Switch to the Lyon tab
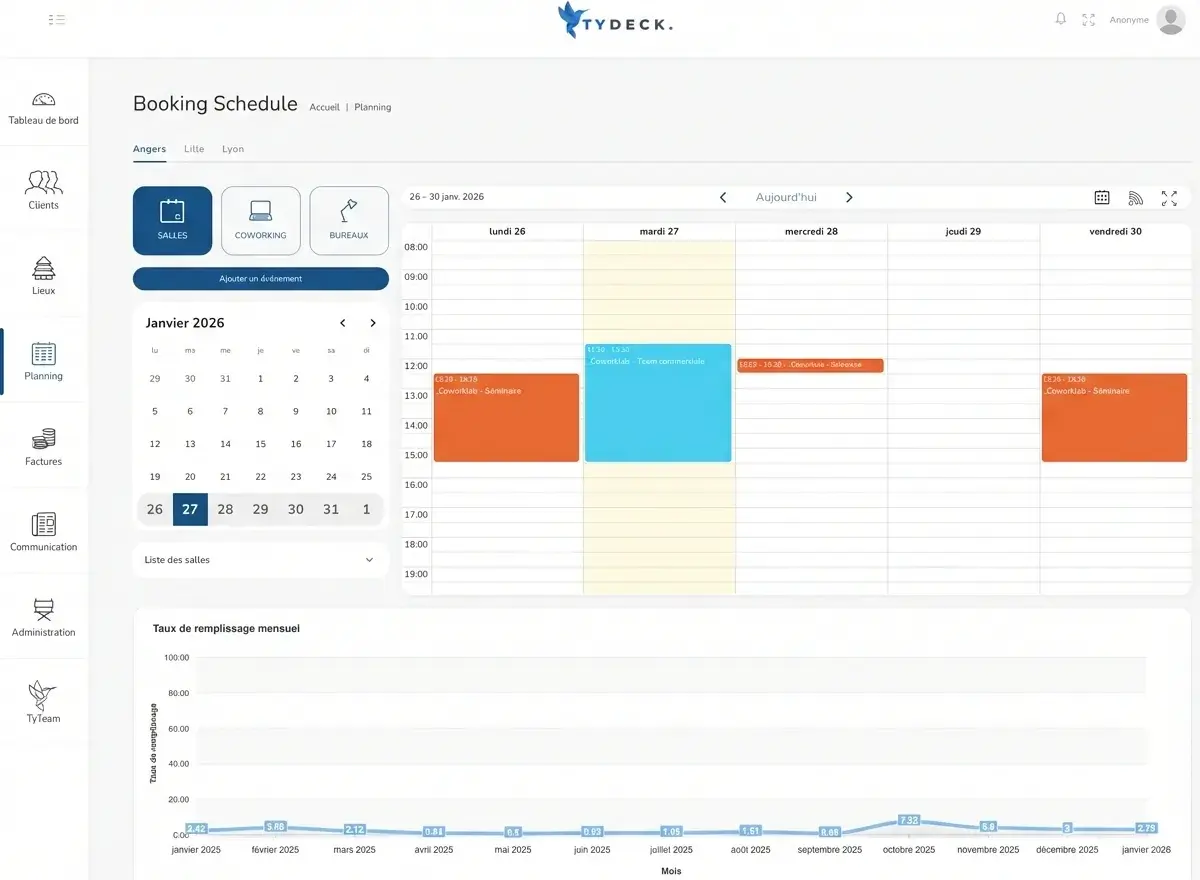Screen dimensions: 1200x880 (x=233, y=149)
